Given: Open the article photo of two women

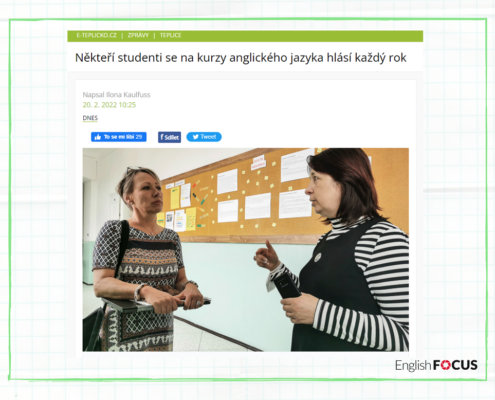Looking at the screenshot, I should click(x=246, y=250).
